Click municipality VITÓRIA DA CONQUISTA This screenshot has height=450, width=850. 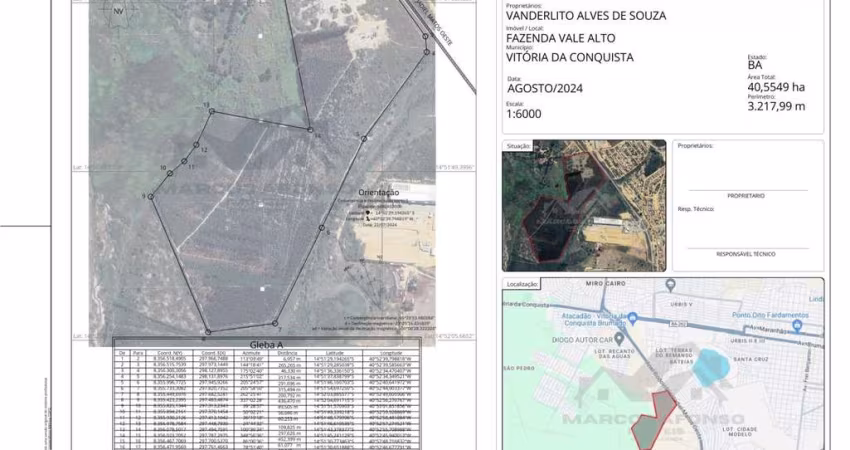coord(570,57)
